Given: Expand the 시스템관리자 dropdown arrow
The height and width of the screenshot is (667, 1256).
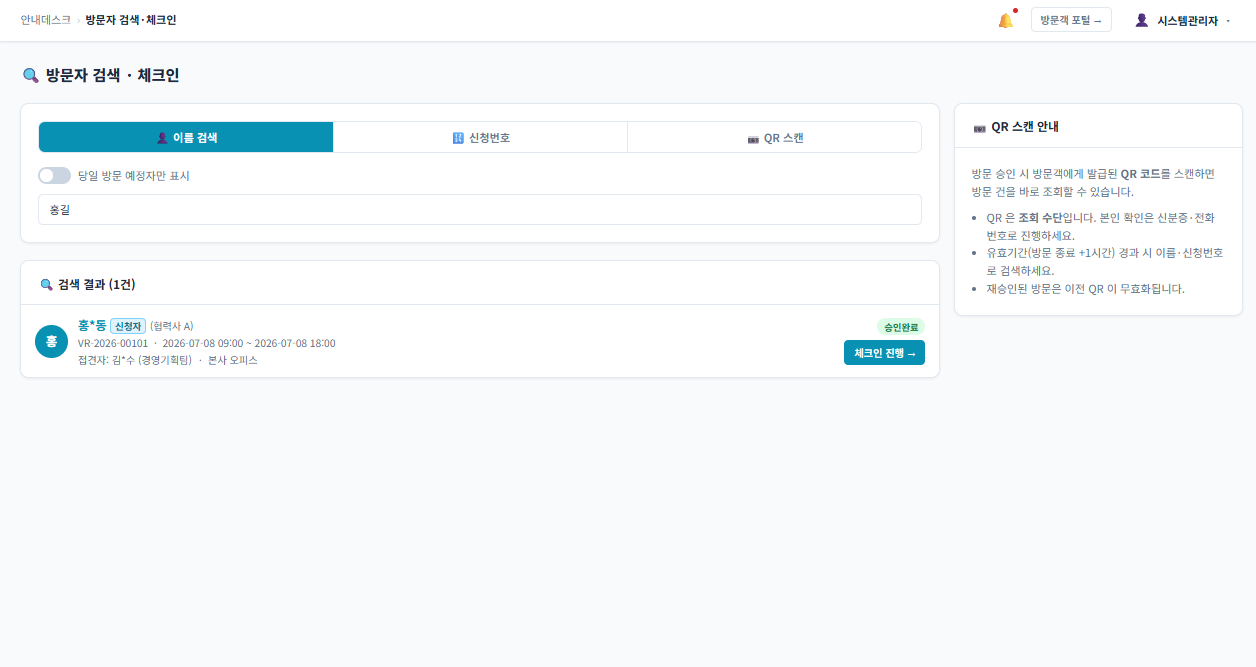Looking at the screenshot, I should (1228, 20).
